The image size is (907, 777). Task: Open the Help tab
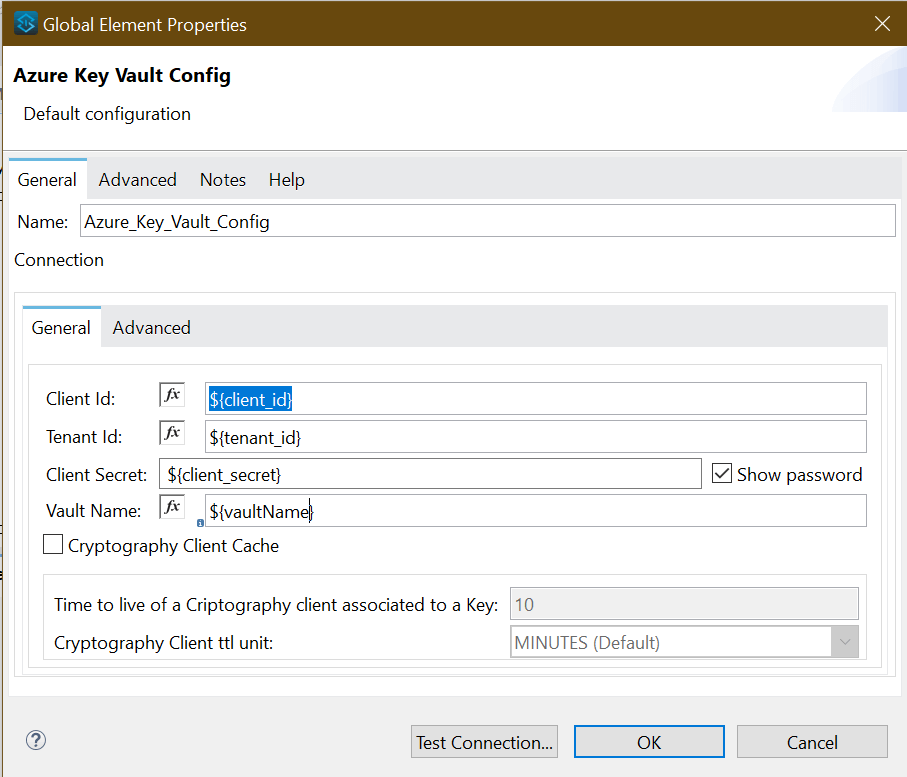point(286,180)
